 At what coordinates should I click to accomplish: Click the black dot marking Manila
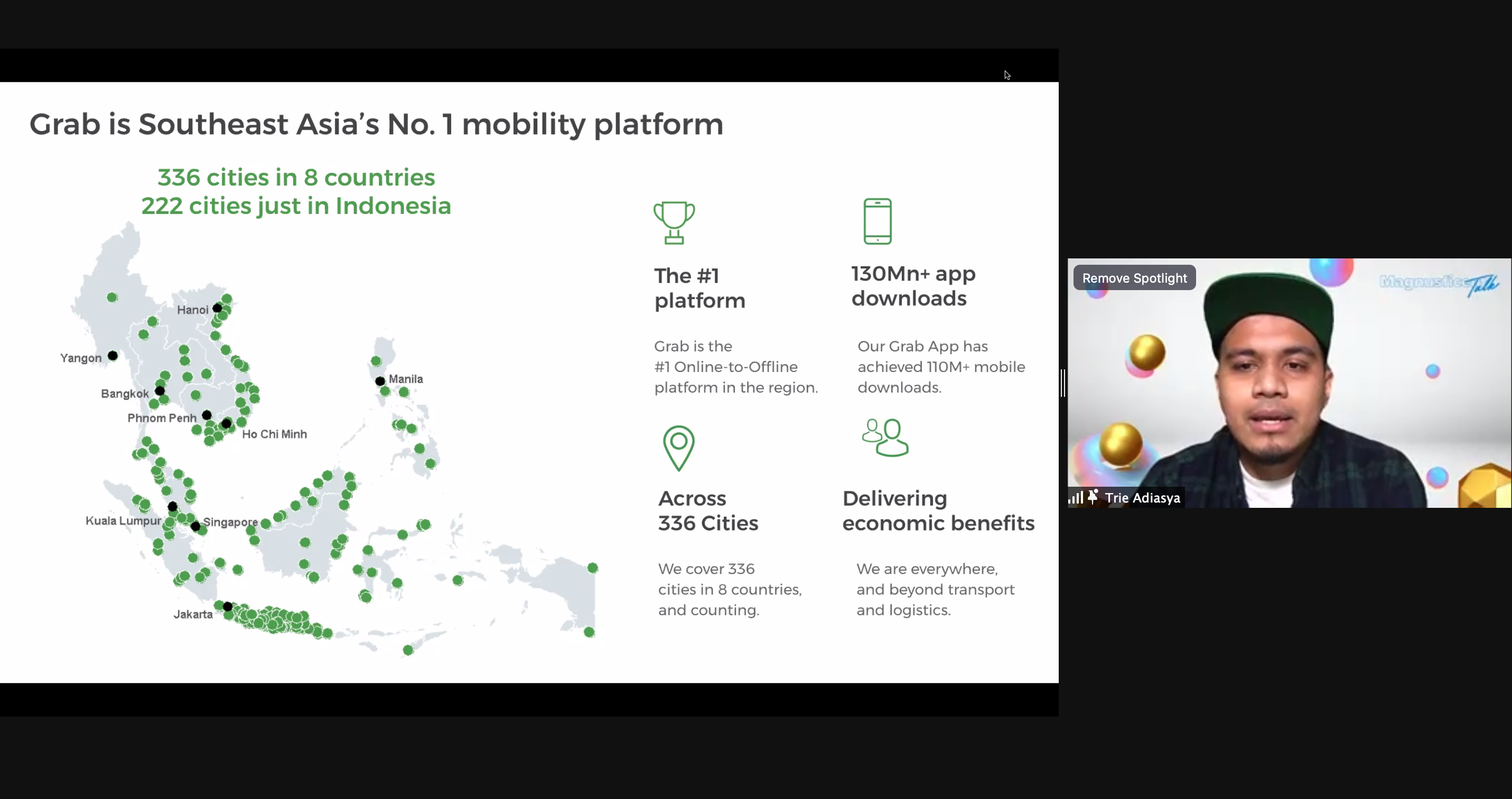[x=380, y=381]
